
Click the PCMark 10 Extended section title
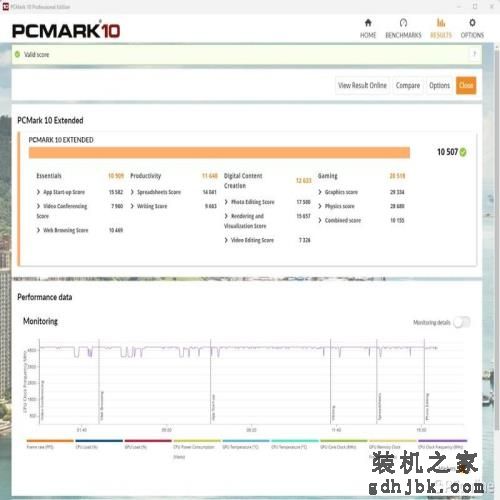pyautogui.click(x=50, y=120)
